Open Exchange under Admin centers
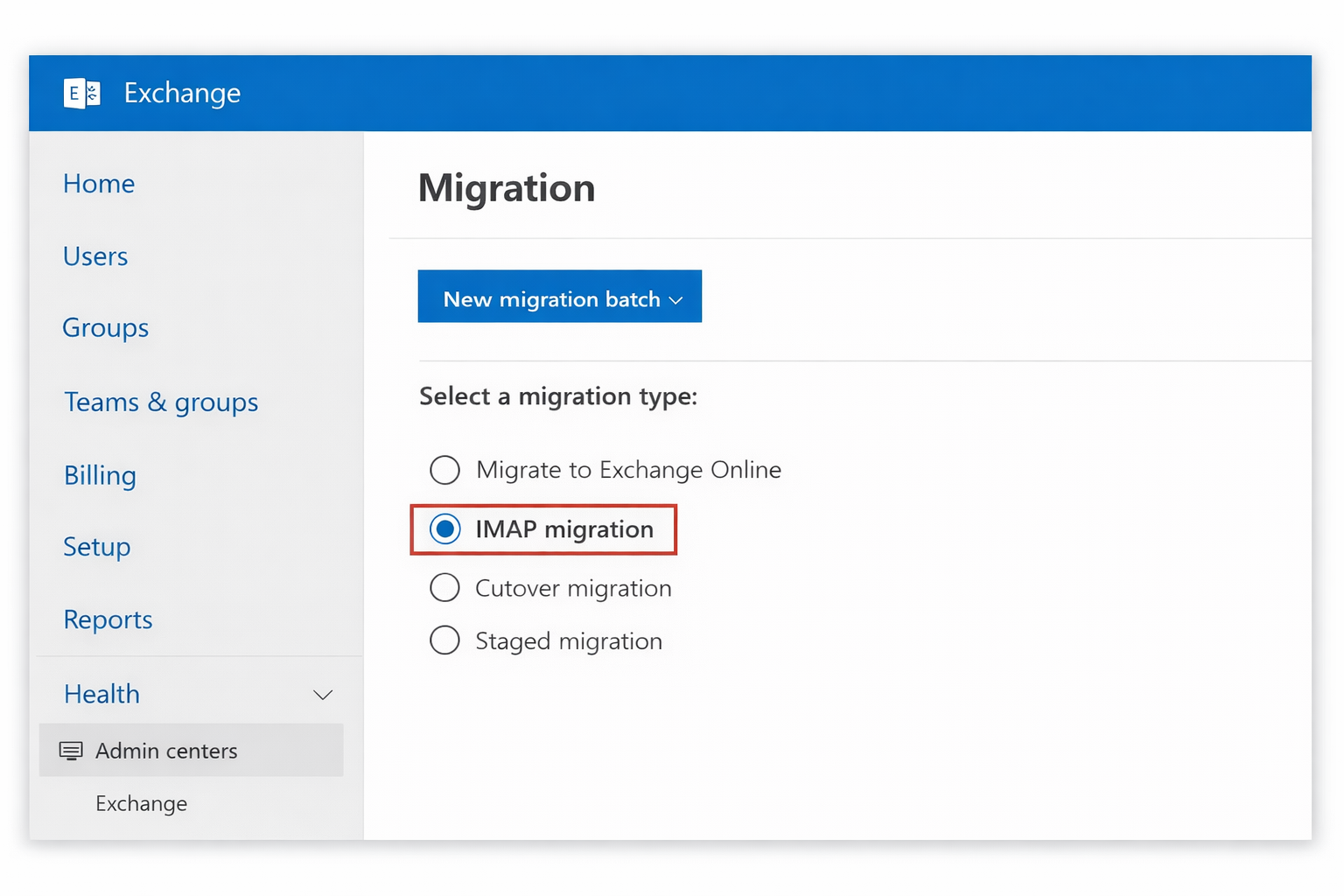 142,803
